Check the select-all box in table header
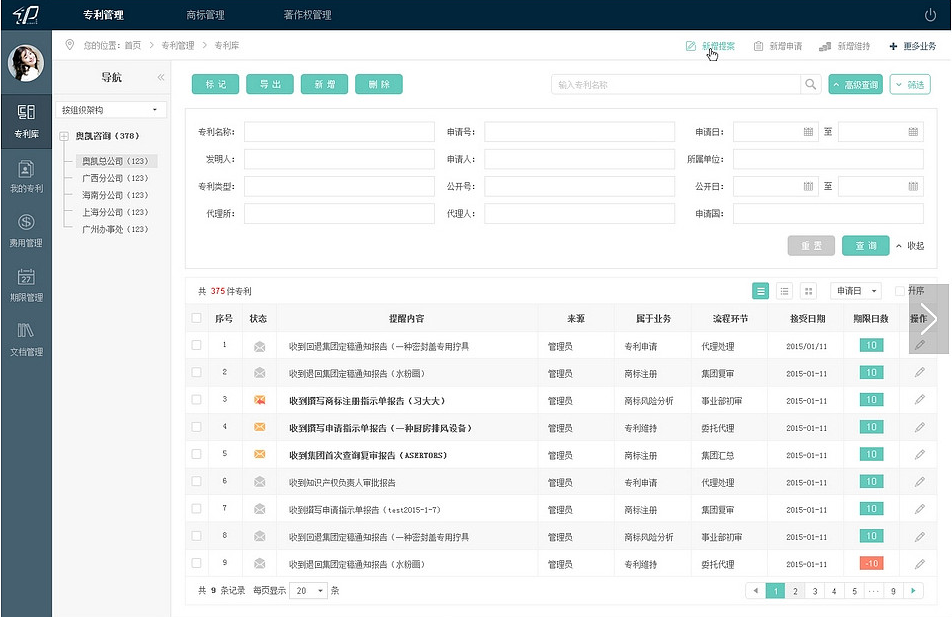The image size is (952, 617). [196, 319]
